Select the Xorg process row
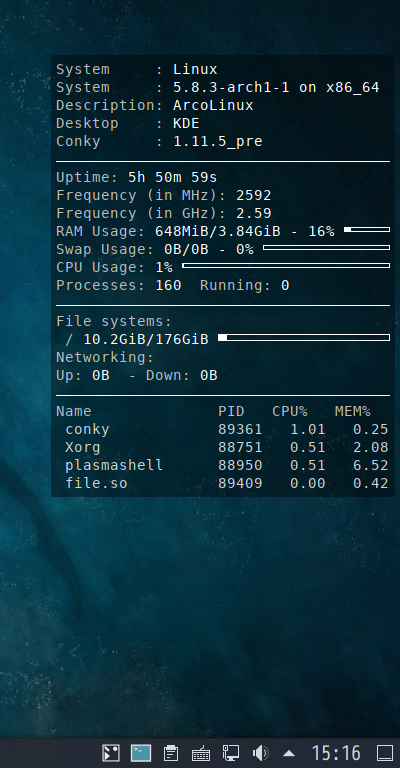400x768 pixels. tap(223, 447)
